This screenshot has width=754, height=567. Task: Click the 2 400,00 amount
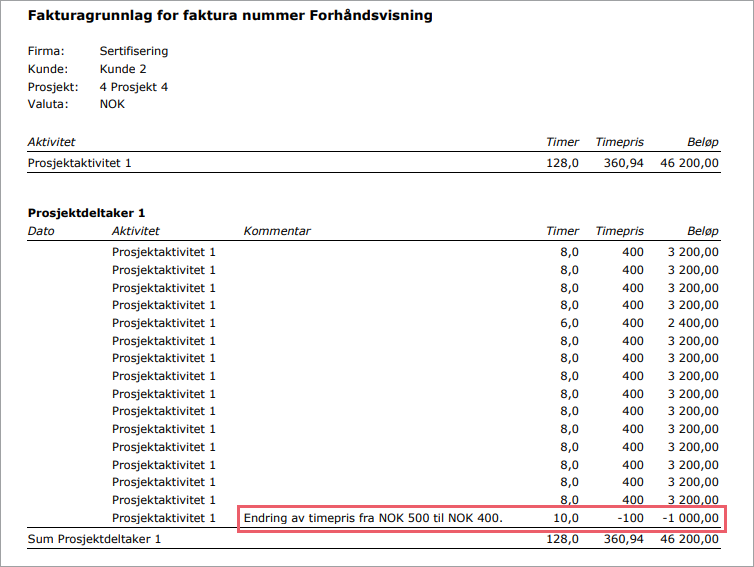[693, 323]
